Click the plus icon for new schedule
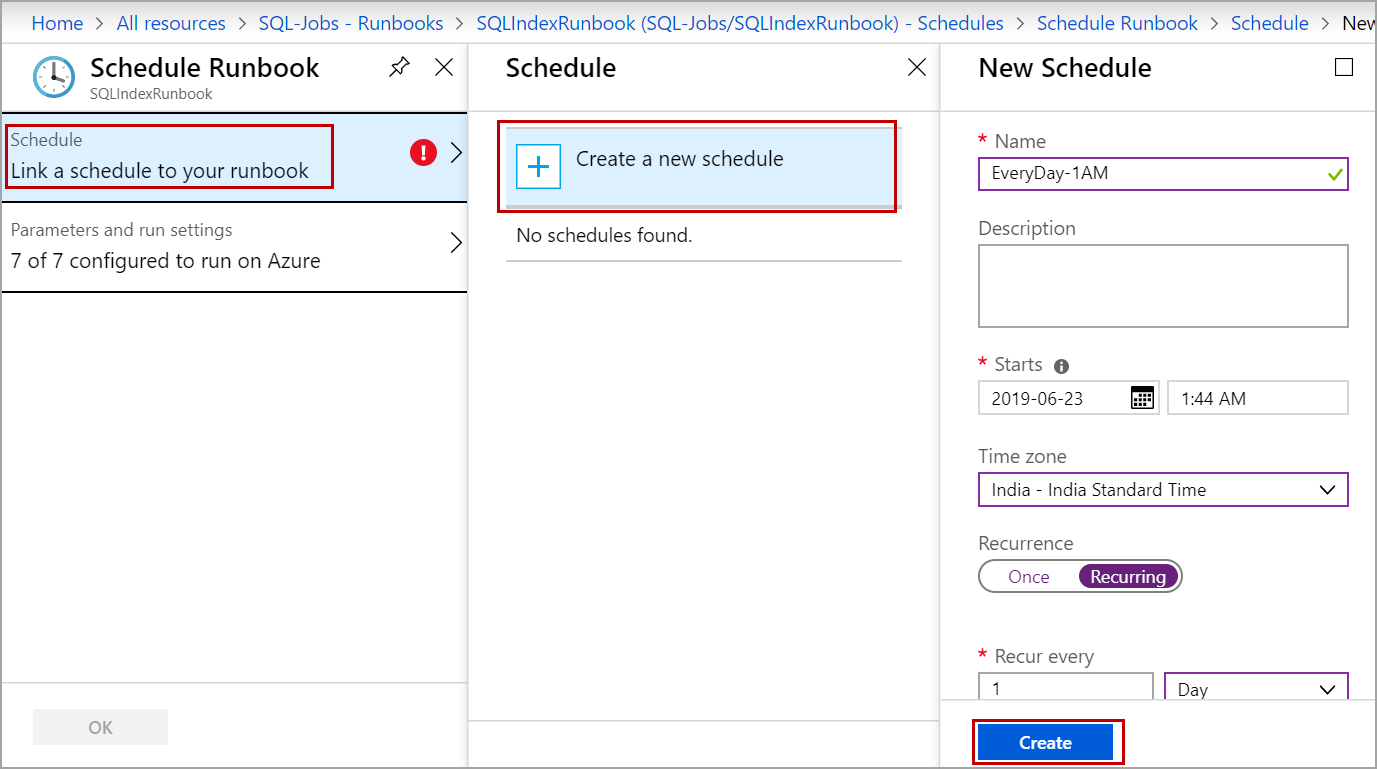The image size is (1377, 769). click(538, 166)
